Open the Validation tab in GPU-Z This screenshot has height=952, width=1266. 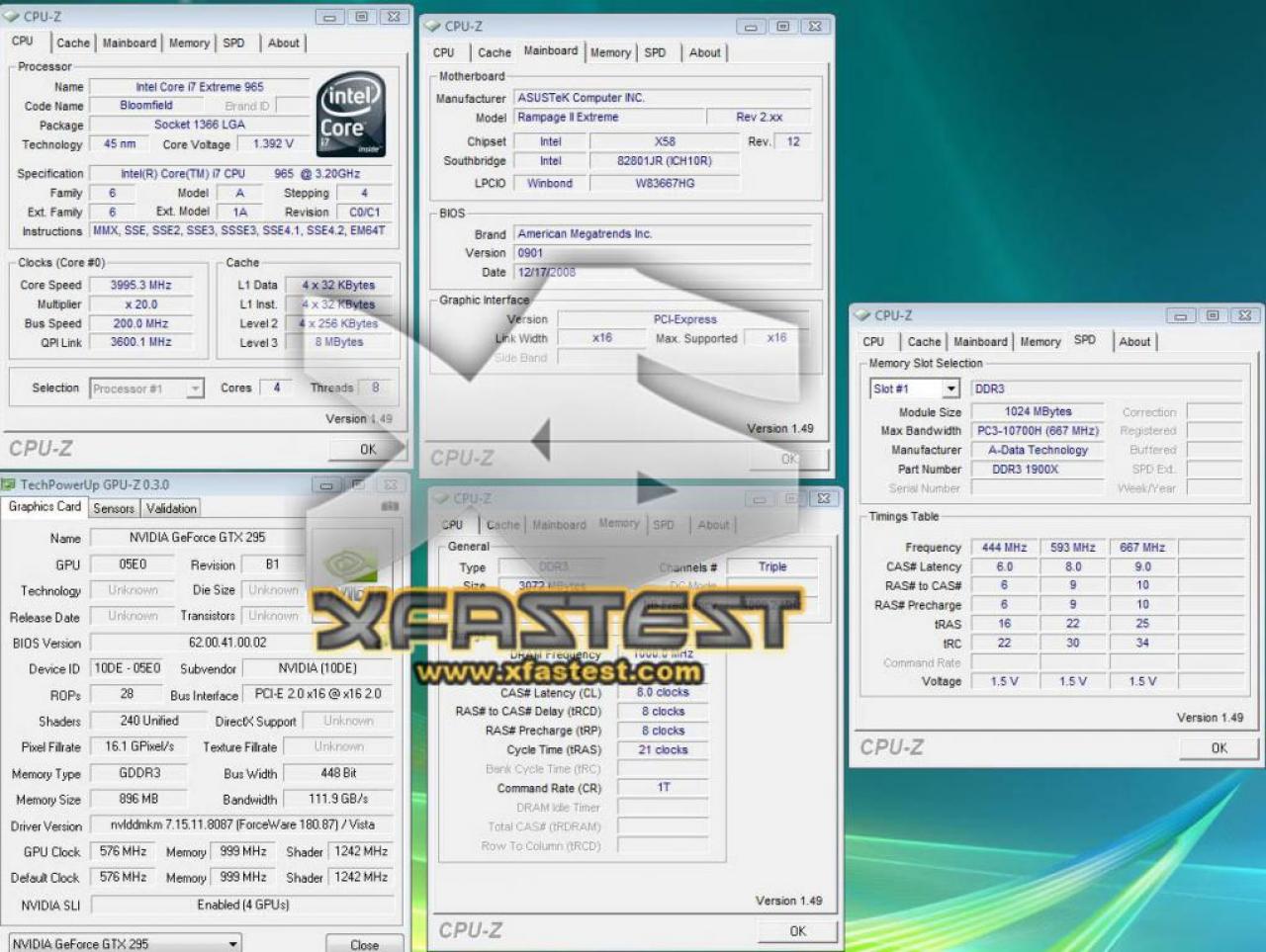point(171,508)
